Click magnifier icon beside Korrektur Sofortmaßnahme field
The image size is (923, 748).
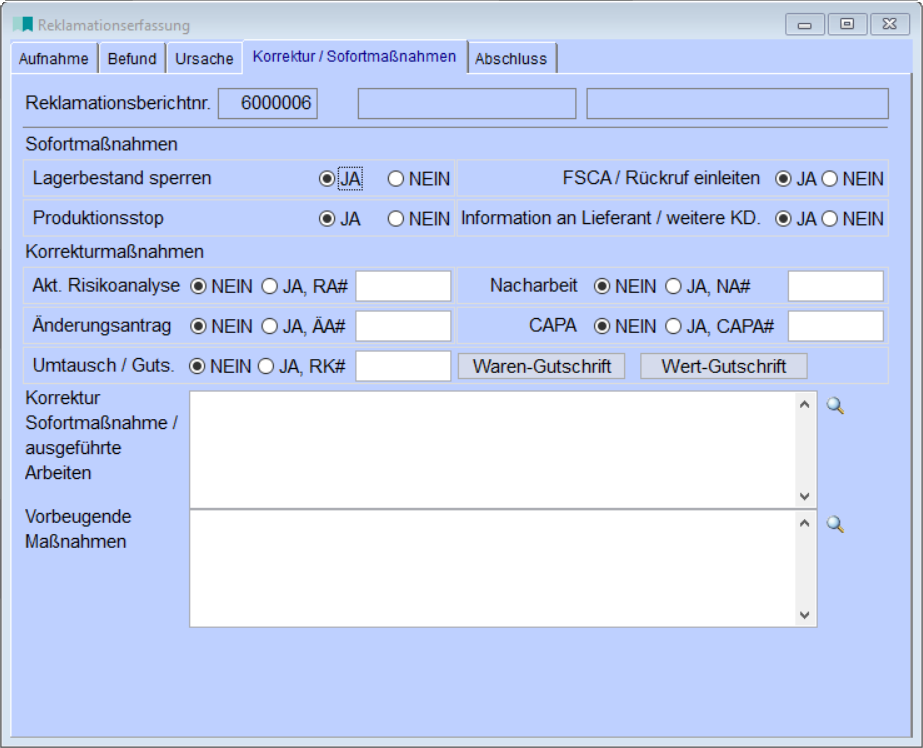[x=835, y=405]
